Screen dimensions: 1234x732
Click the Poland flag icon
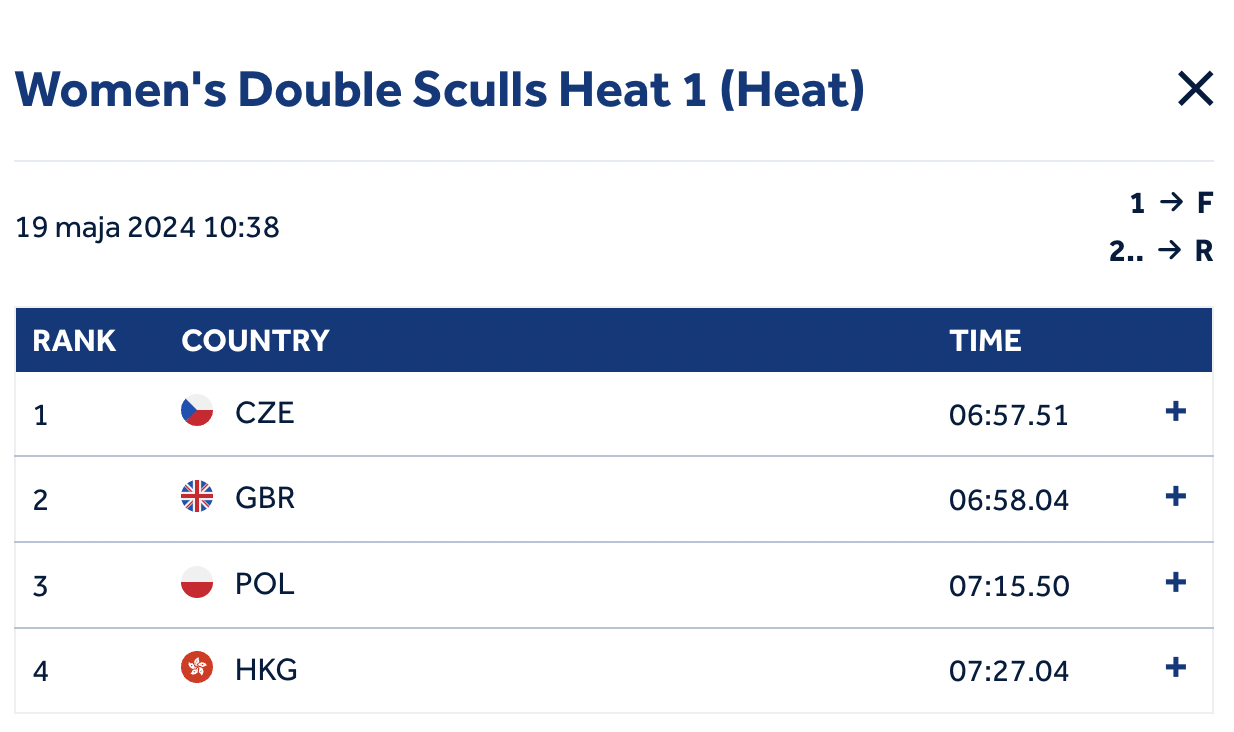(x=197, y=583)
